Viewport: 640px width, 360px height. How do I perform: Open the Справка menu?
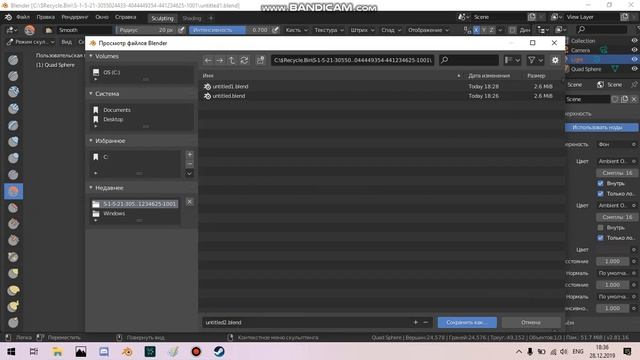[x=125, y=17]
